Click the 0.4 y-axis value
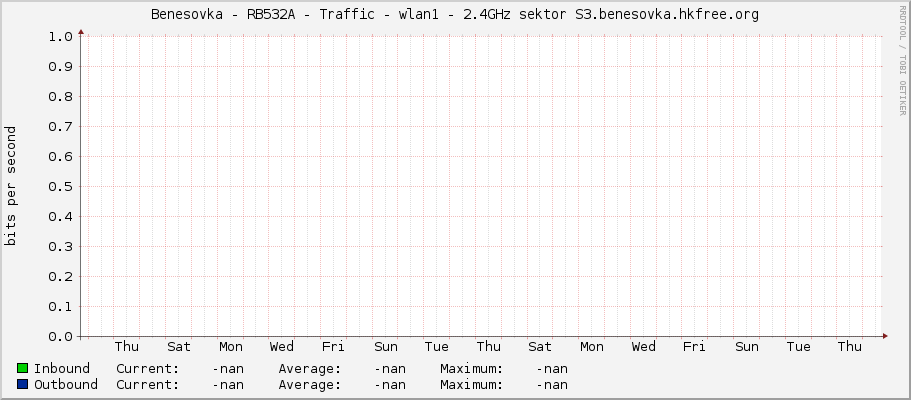The width and height of the screenshot is (911, 400). [60, 216]
